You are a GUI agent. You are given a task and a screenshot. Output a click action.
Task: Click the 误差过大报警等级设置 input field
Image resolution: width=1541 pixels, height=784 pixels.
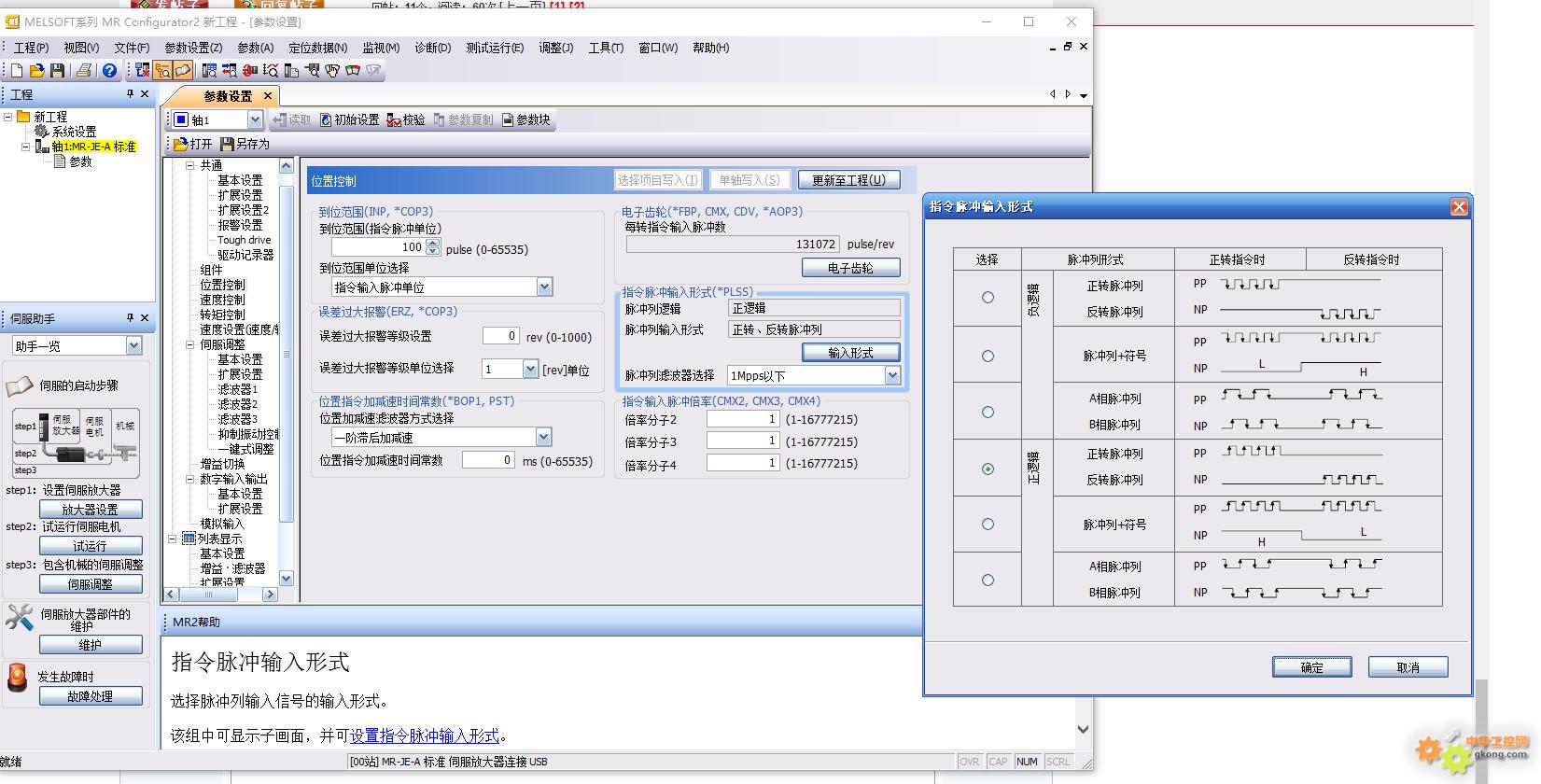pyautogui.click(x=500, y=336)
